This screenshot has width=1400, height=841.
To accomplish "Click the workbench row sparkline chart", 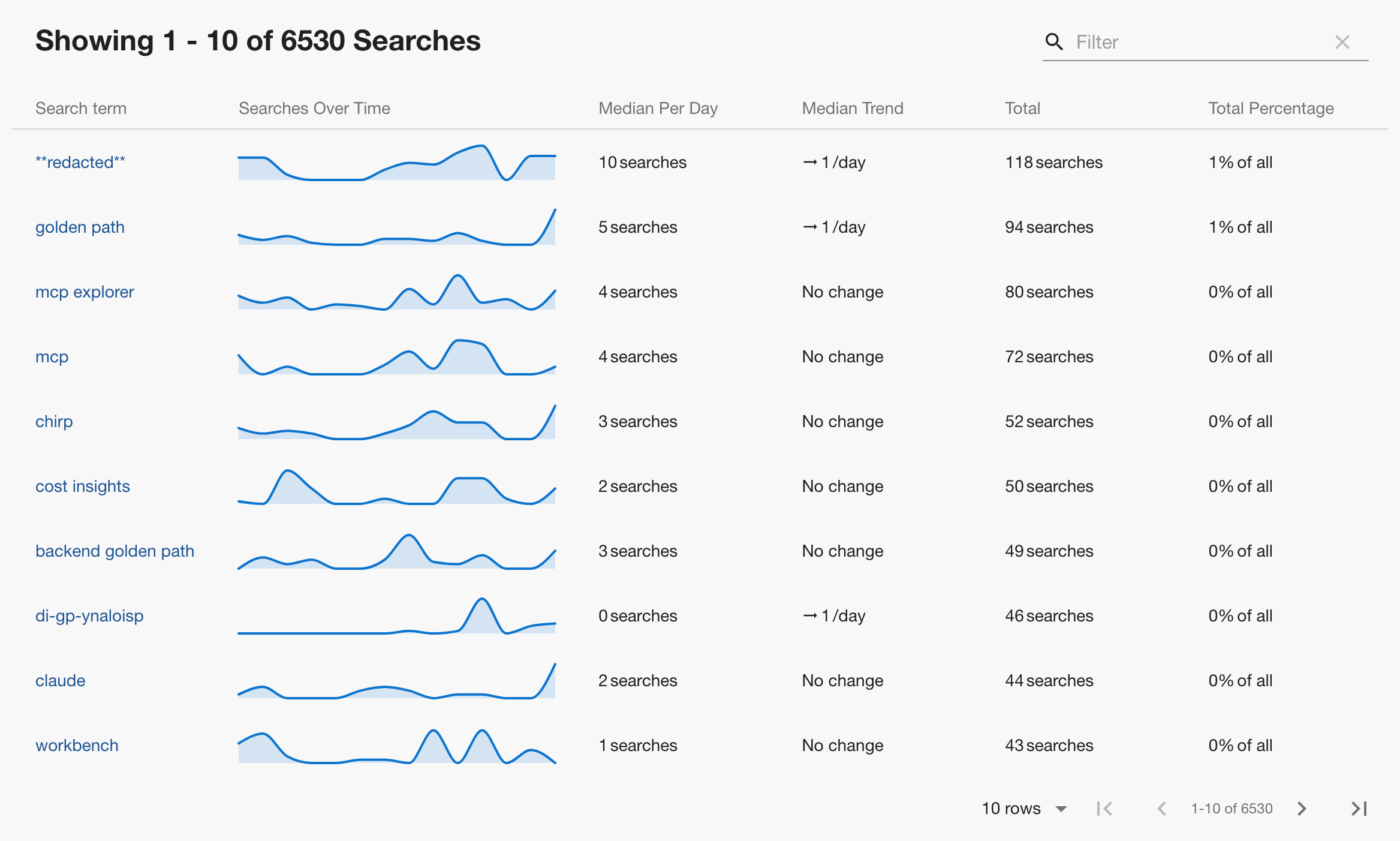I will click(397, 745).
